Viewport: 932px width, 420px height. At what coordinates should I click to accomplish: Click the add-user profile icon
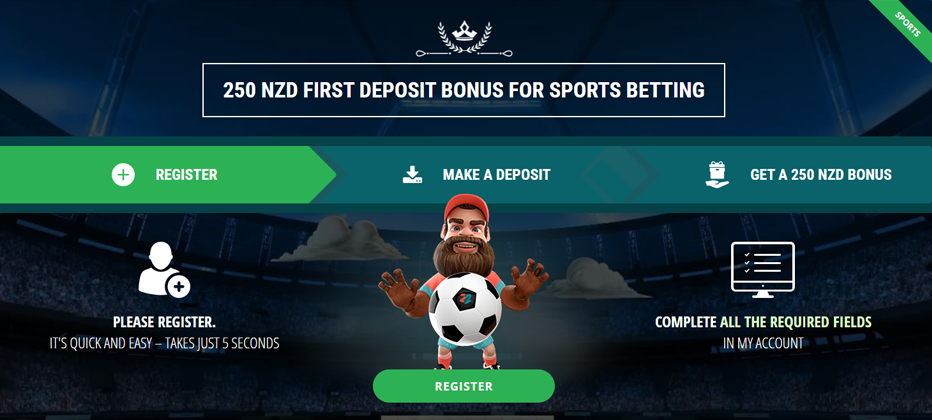(x=163, y=269)
